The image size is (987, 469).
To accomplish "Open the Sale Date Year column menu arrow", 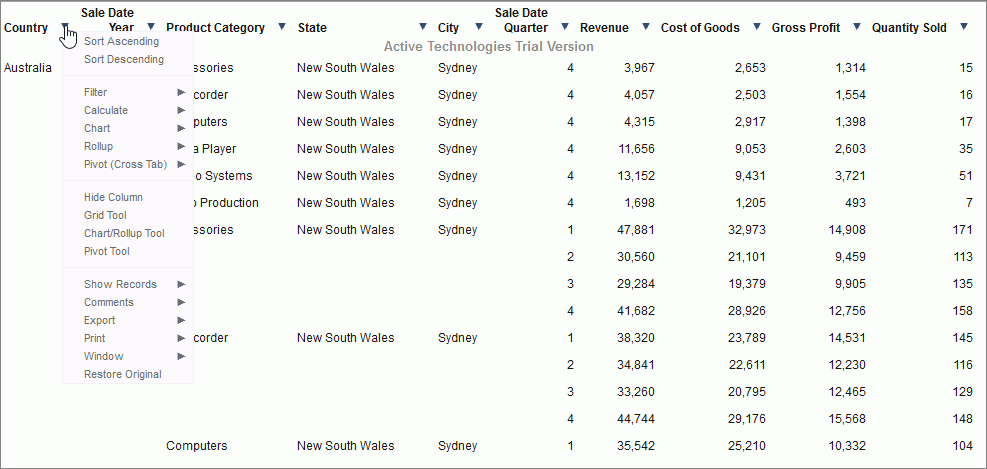I will tap(151, 27).
